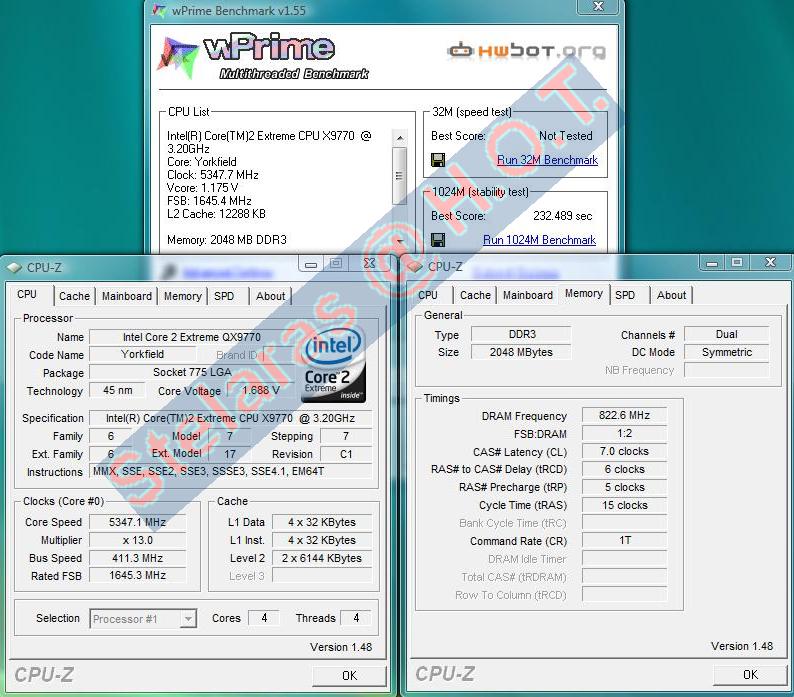Screen dimensions: 794x697
Task: Select SPD tab in left CPU-Z
Action: tap(224, 296)
